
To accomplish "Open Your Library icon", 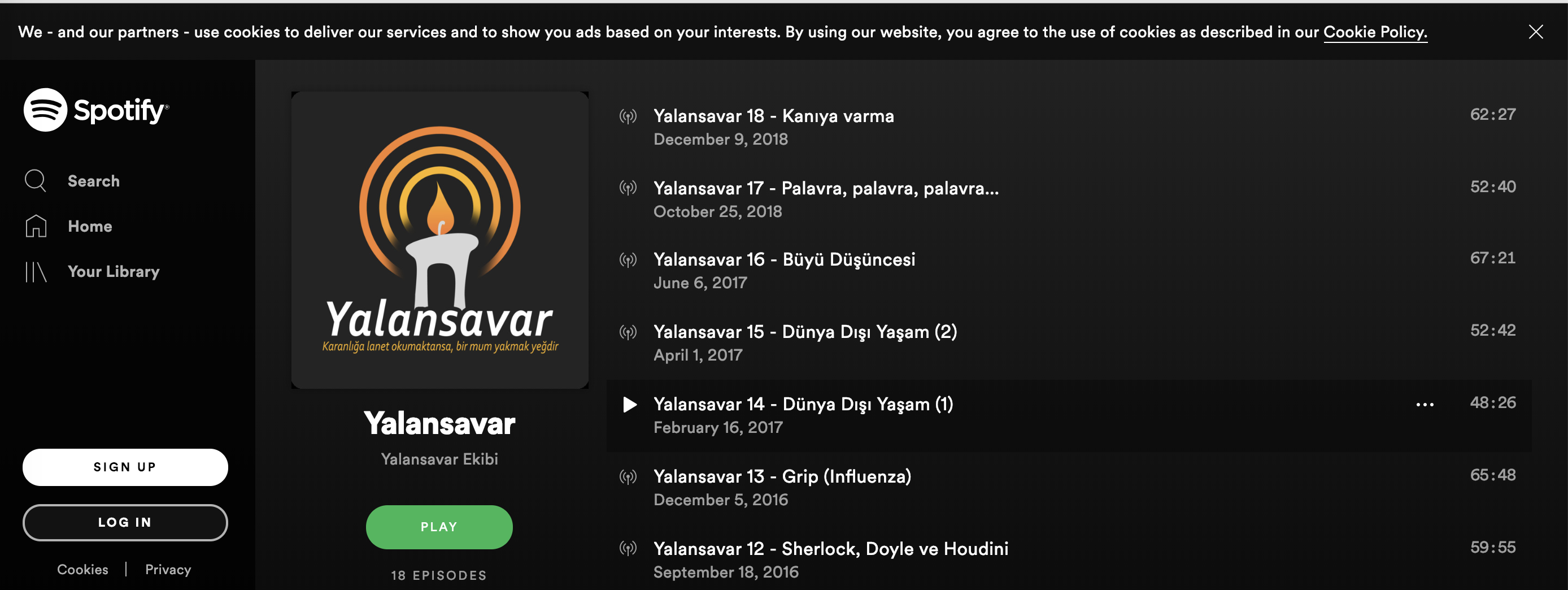I will (36, 272).
